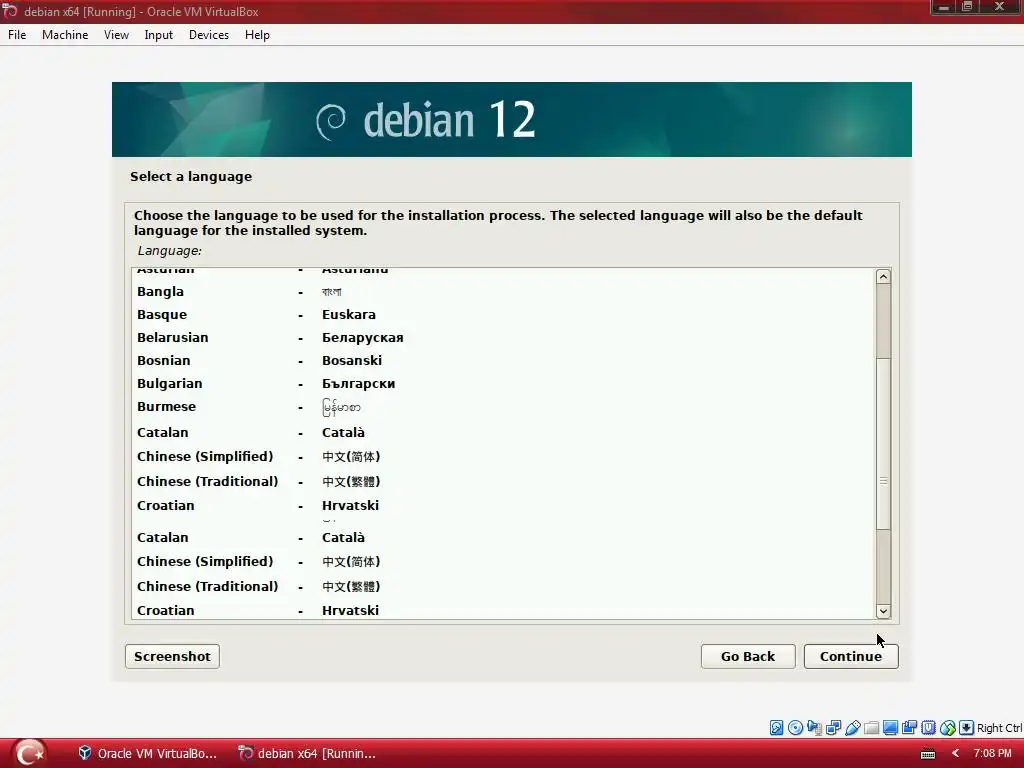Viewport: 1024px width, 768px height.
Task: Click the language list scroll up arrow
Action: tap(883, 276)
